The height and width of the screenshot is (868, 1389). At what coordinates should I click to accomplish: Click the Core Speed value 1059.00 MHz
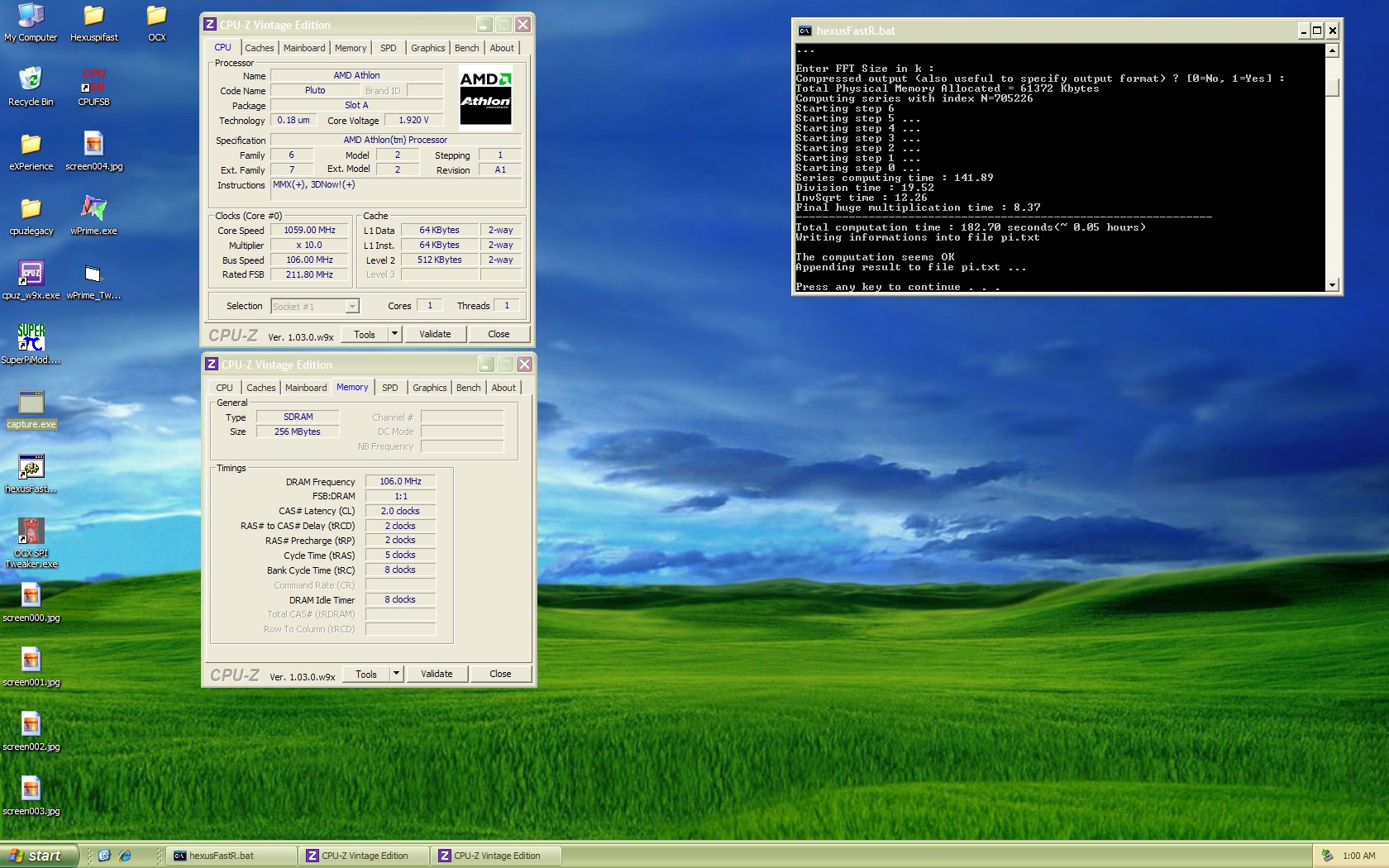(x=309, y=231)
